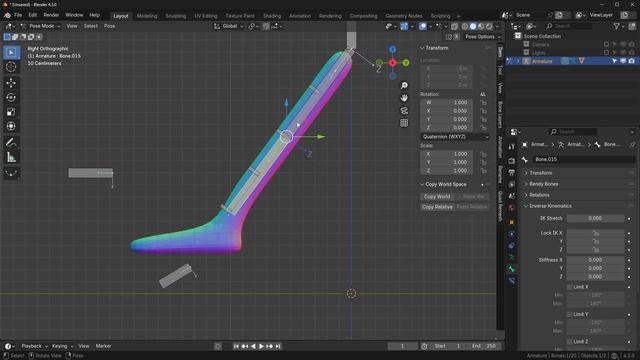Play the animation
Image resolution: width=640 pixels, height=360 pixels.
click(x=261, y=346)
